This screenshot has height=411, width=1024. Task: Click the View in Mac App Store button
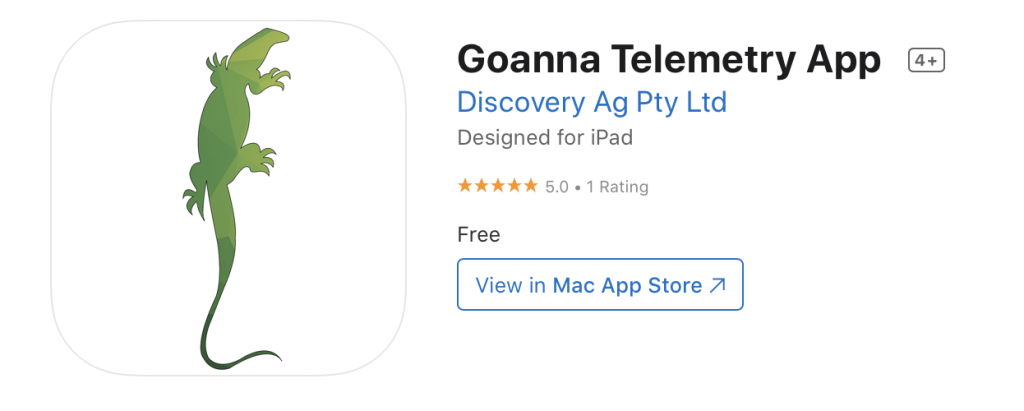pos(600,284)
